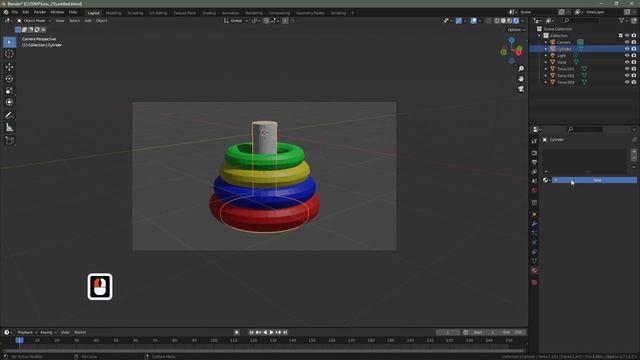The height and width of the screenshot is (360, 640).
Task: Select the Scale tool
Action: click(x=9, y=90)
